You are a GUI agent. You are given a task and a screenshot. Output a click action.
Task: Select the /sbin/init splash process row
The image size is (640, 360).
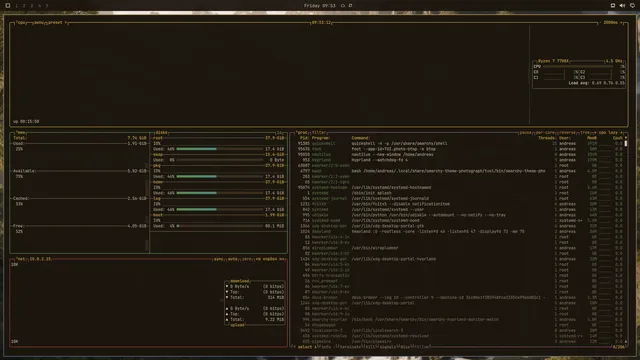(459, 193)
